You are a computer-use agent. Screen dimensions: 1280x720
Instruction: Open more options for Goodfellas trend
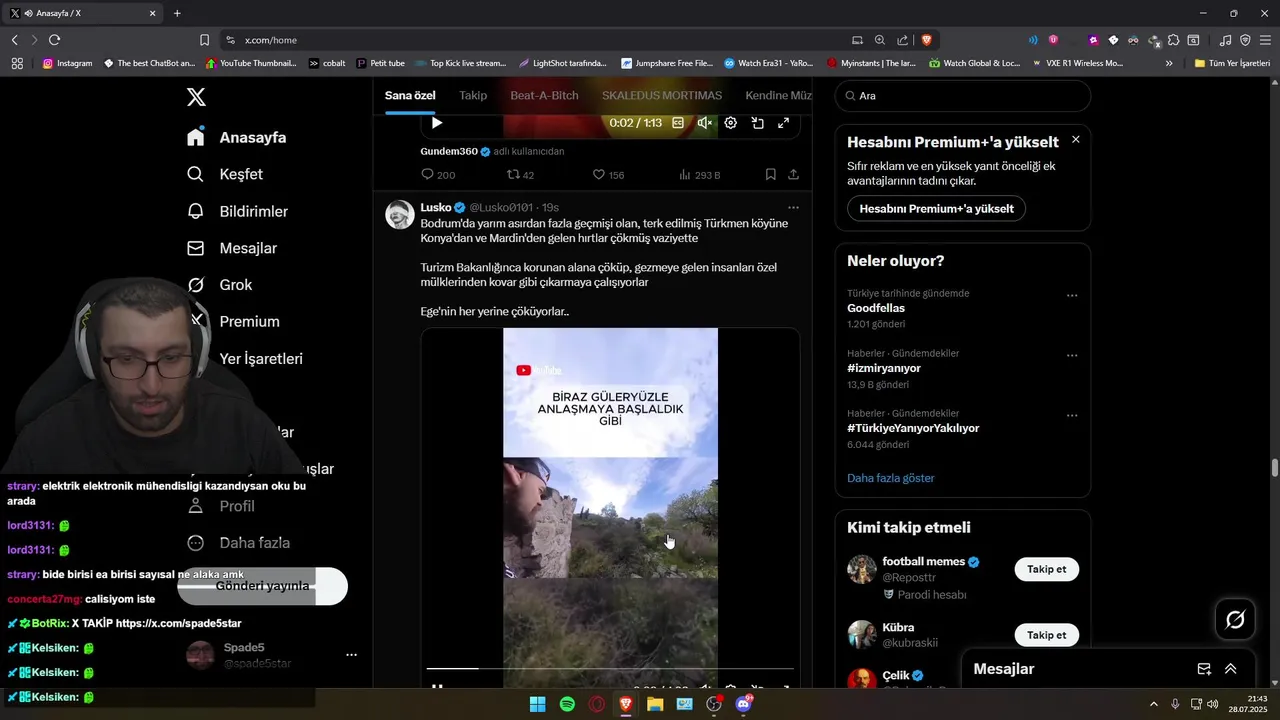[1072, 295]
